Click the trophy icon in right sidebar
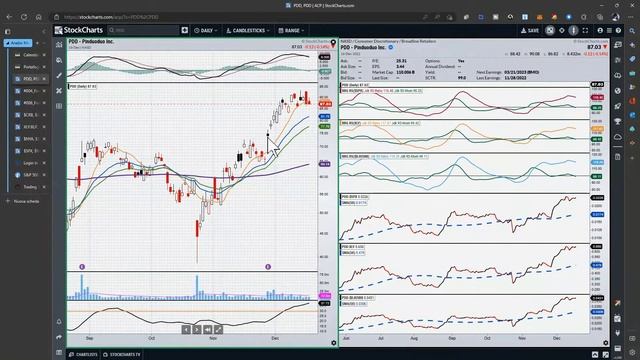The width and height of the screenshot is (640, 360). click(618, 121)
